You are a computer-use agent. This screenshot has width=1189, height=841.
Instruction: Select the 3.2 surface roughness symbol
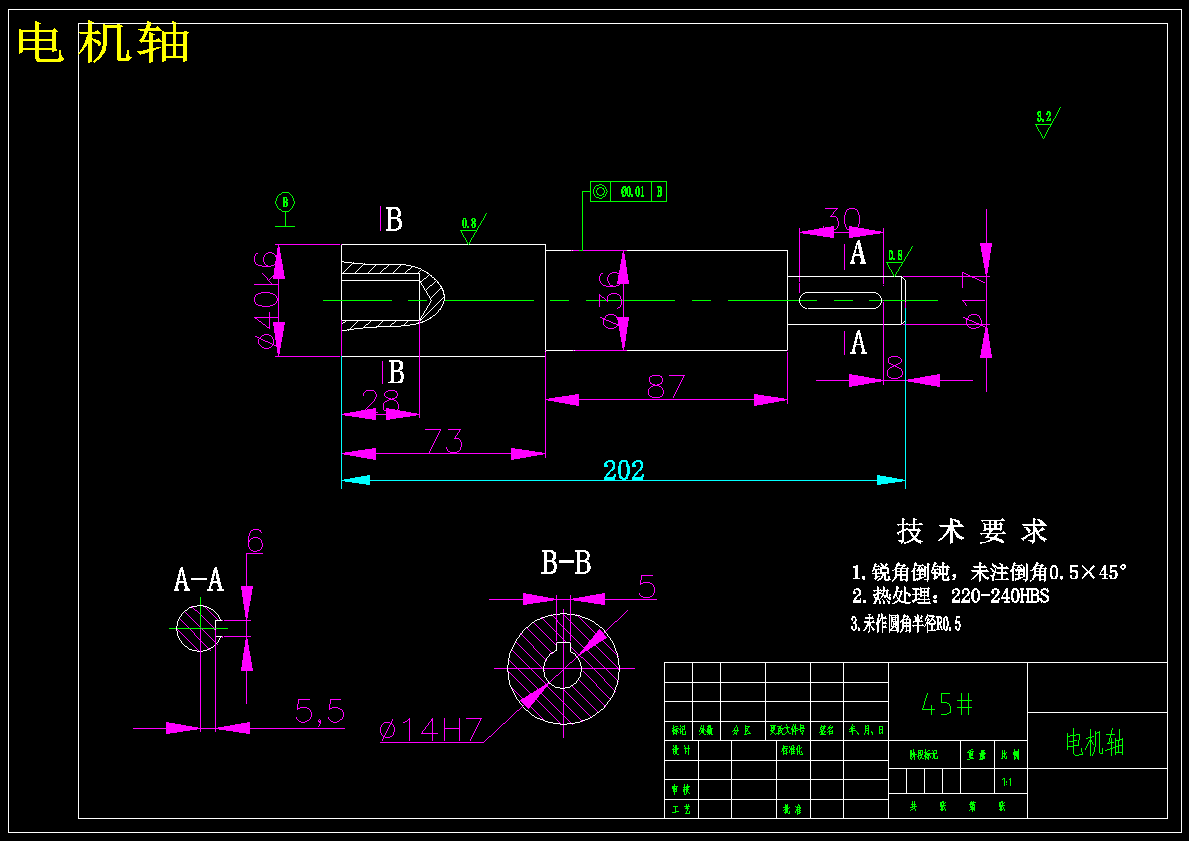(x=1046, y=124)
